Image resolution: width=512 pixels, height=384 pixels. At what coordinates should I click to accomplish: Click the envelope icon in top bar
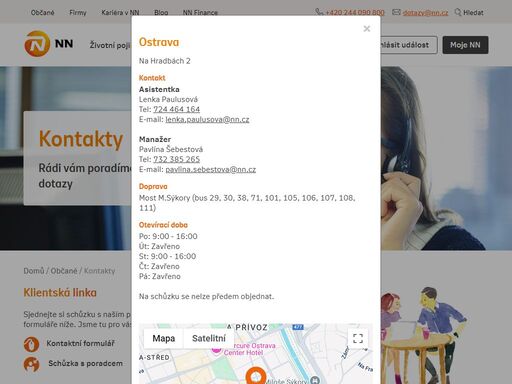click(396, 12)
